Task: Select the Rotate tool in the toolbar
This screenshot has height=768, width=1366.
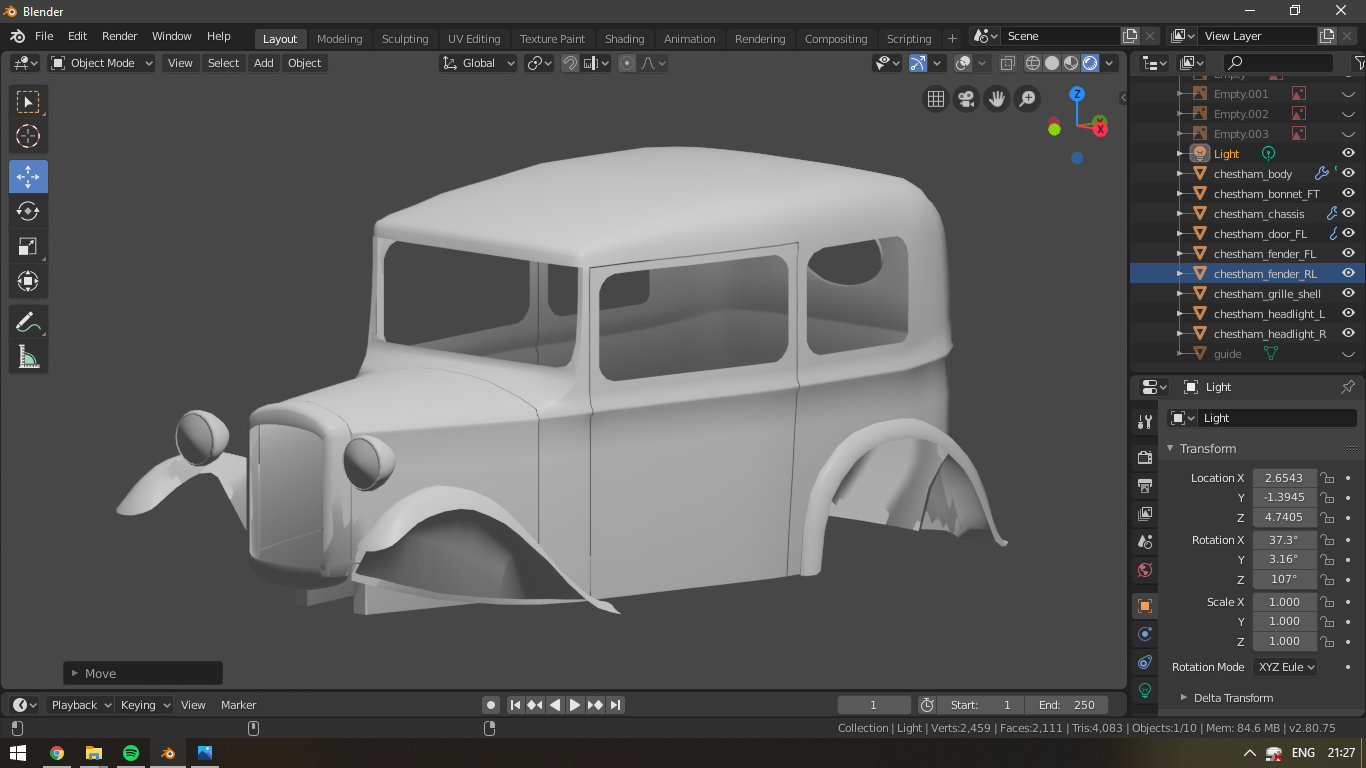Action: coord(28,211)
